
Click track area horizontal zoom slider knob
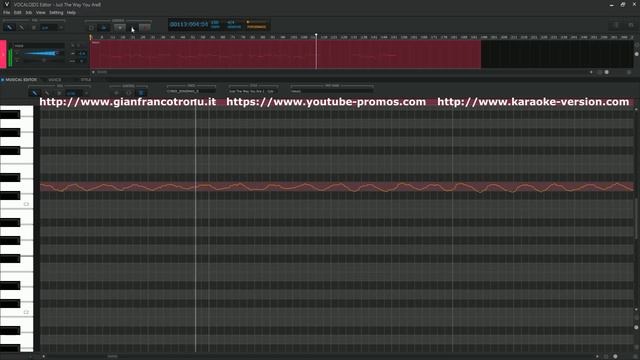pos(607,72)
